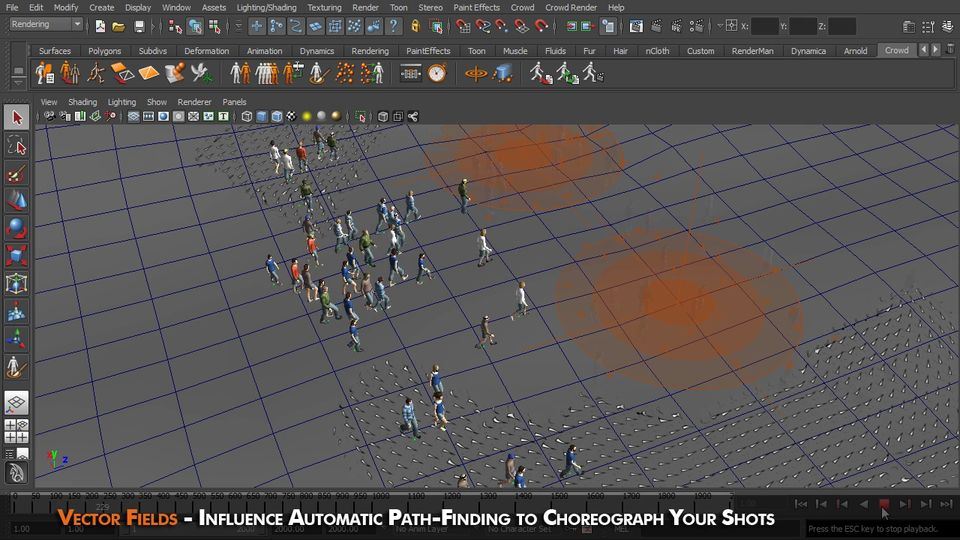Viewport: 960px width, 540px height.
Task: Open the Renderer viewport menu
Action: click(194, 102)
